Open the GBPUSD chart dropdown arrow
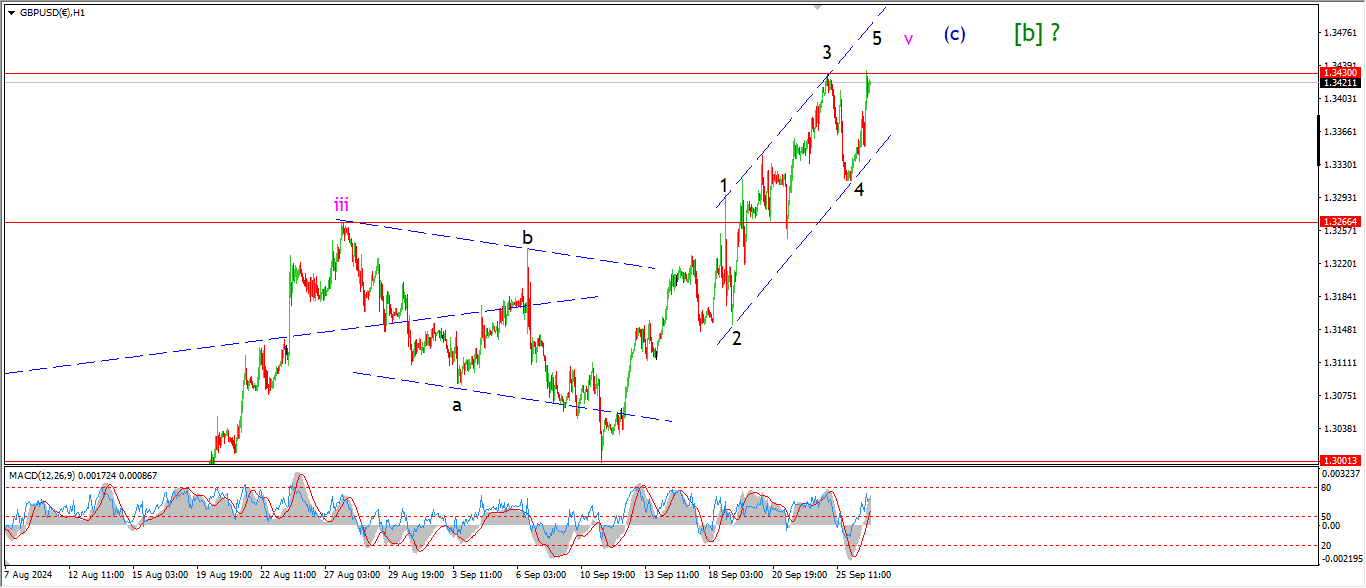Screen dimensions: 1366x588 (11, 13)
